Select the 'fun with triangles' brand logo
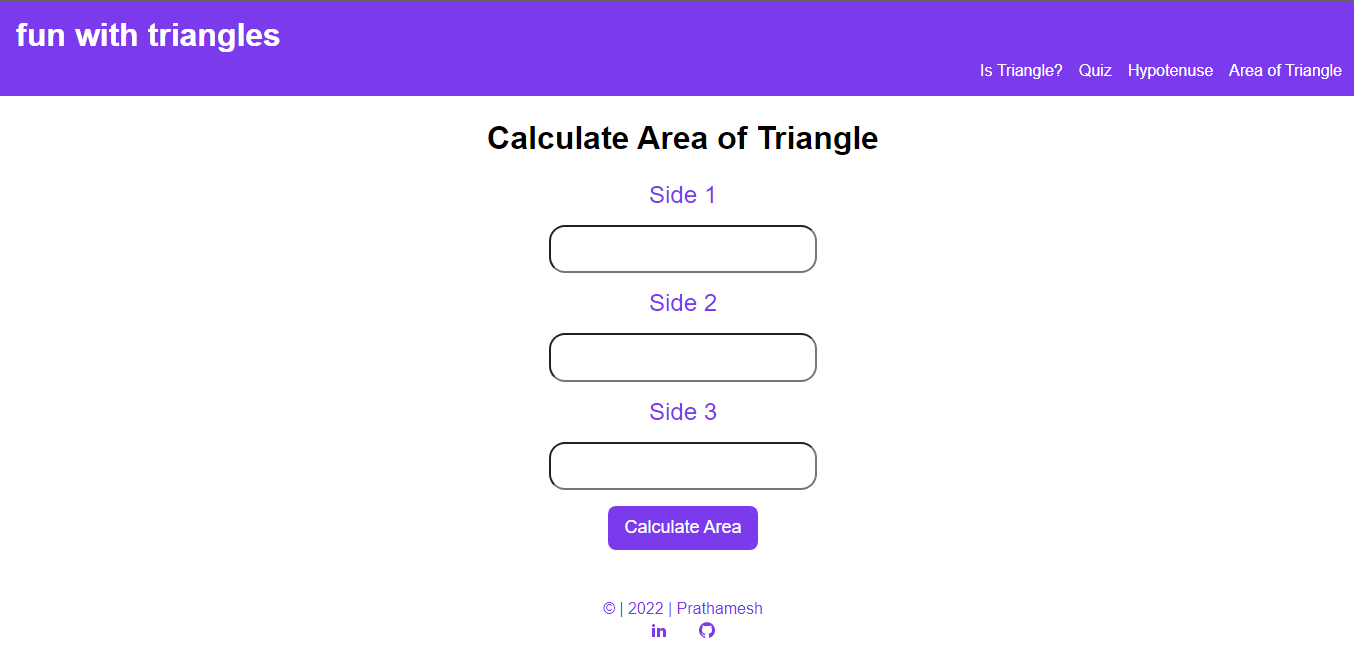The width and height of the screenshot is (1354, 653). click(x=145, y=35)
